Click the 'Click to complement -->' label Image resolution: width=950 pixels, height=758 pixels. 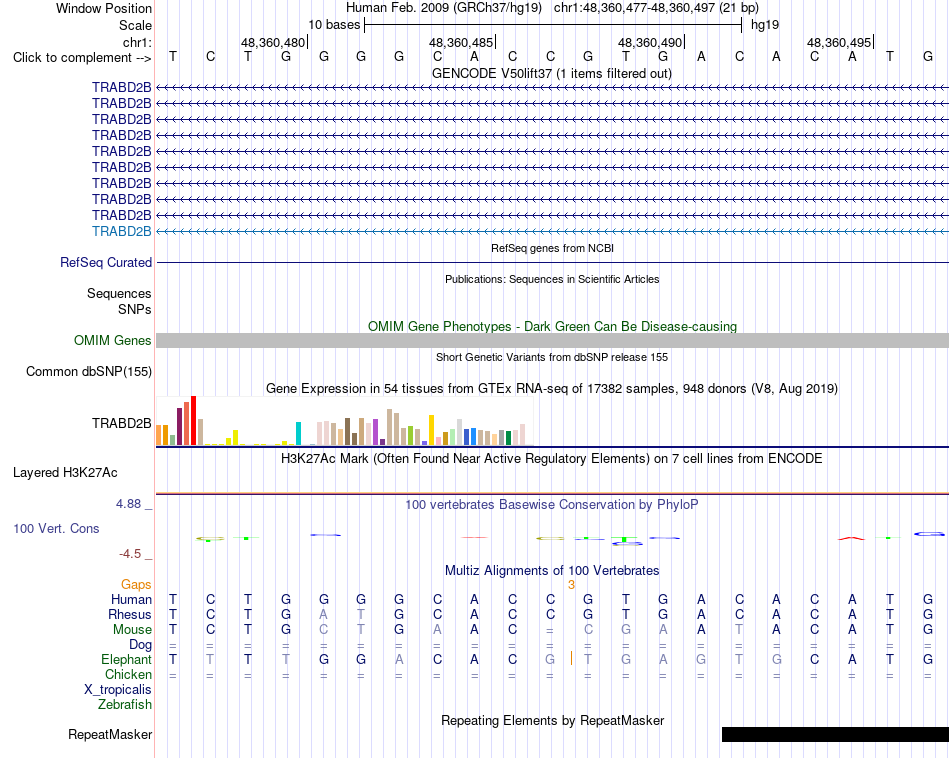(x=82, y=58)
